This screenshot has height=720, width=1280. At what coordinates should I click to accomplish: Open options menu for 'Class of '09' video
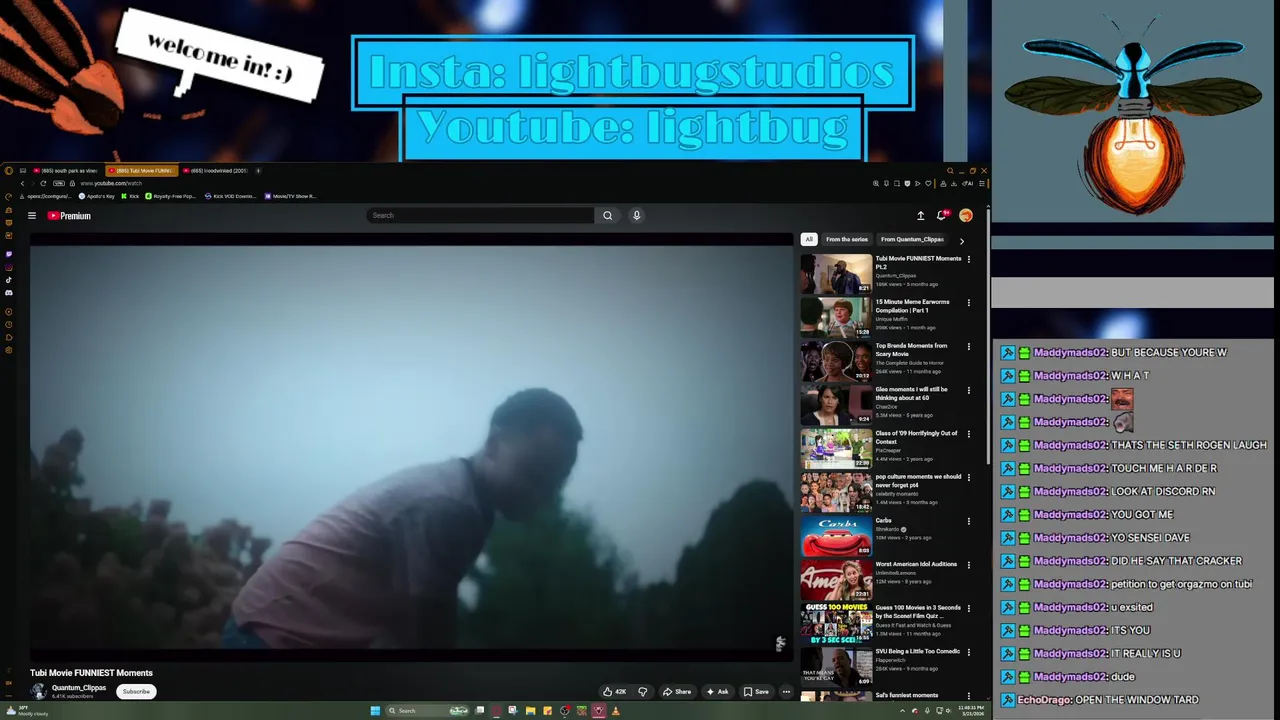968,434
